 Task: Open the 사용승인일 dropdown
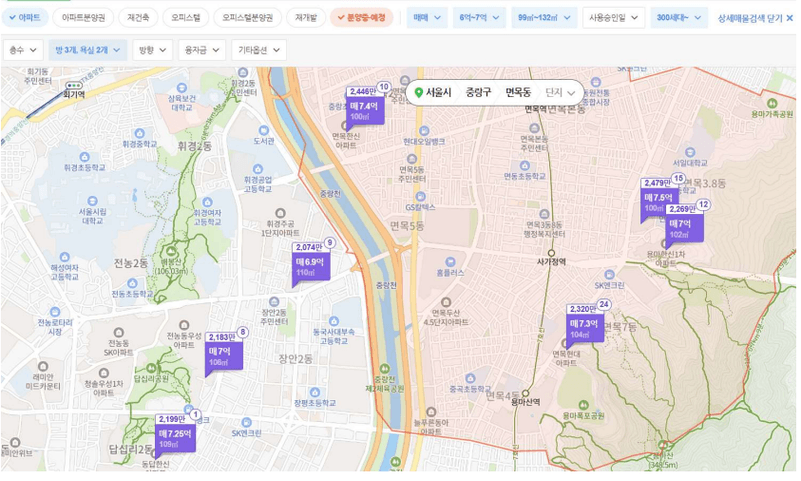coord(614,17)
